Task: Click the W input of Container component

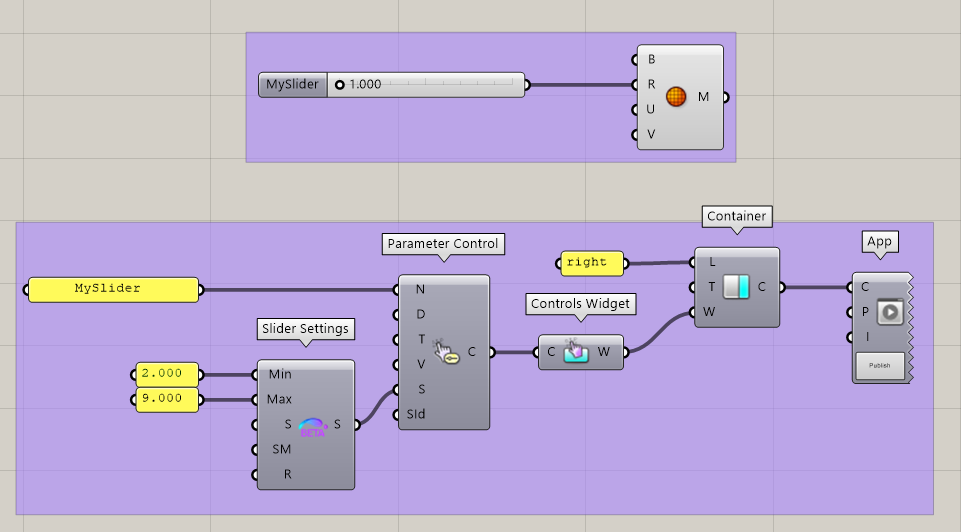Action: pos(709,312)
